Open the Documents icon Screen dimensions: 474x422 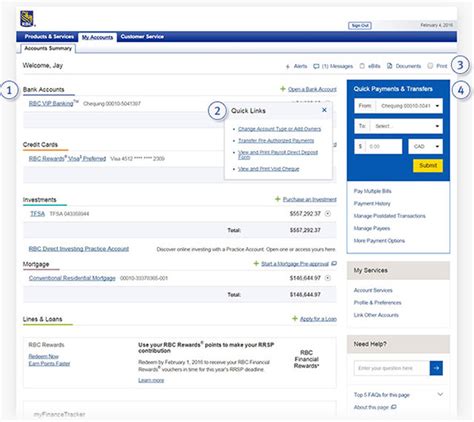389,66
